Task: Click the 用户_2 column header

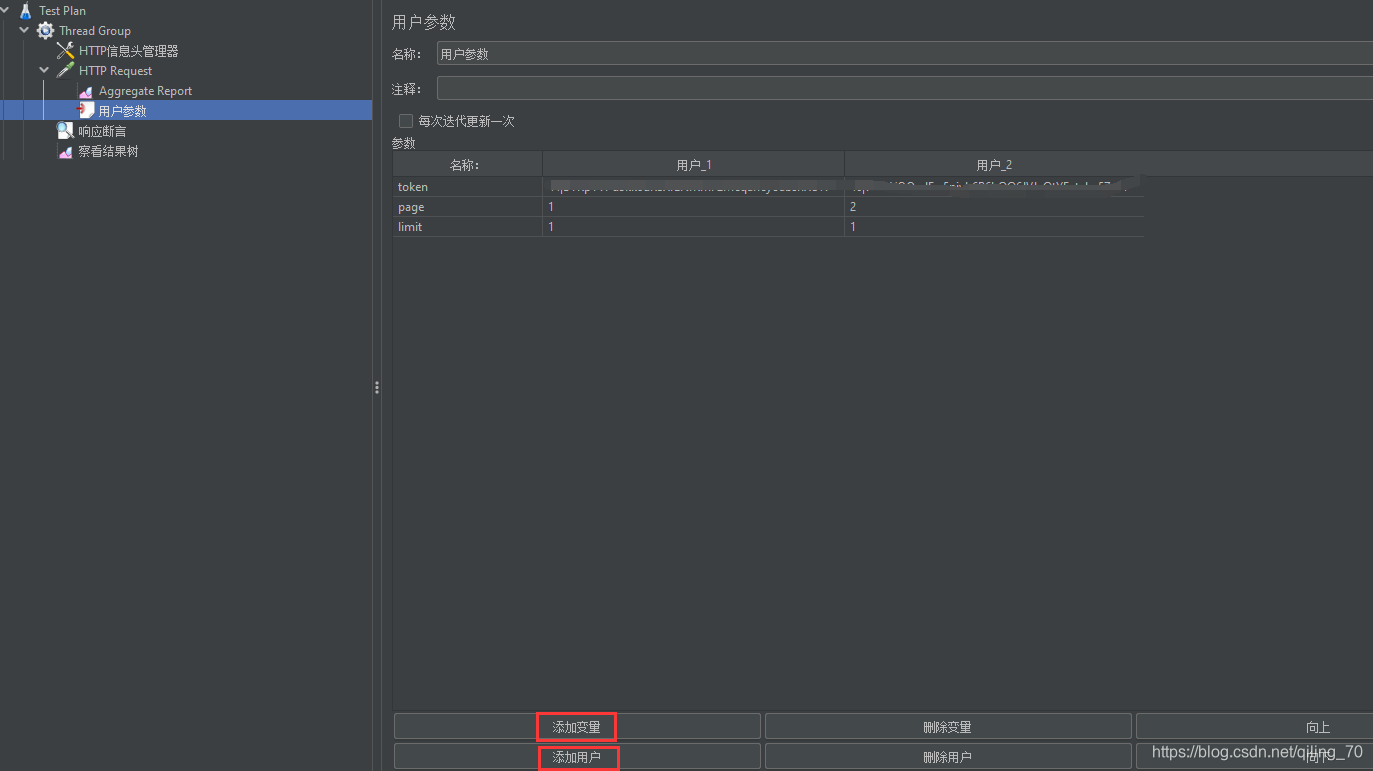Action: tap(994, 164)
